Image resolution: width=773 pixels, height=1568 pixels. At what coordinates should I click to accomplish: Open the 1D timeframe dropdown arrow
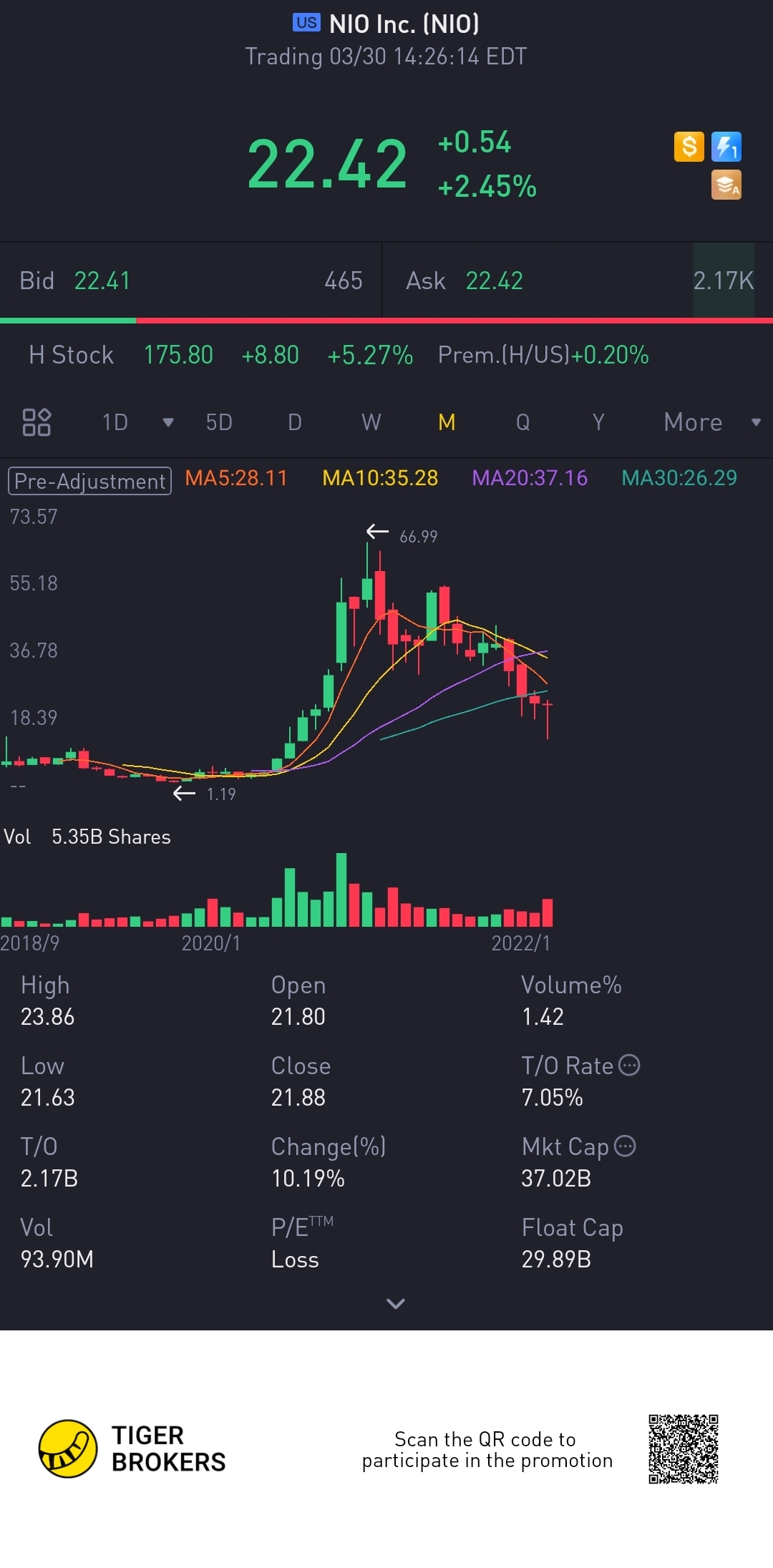coord(168,422)
